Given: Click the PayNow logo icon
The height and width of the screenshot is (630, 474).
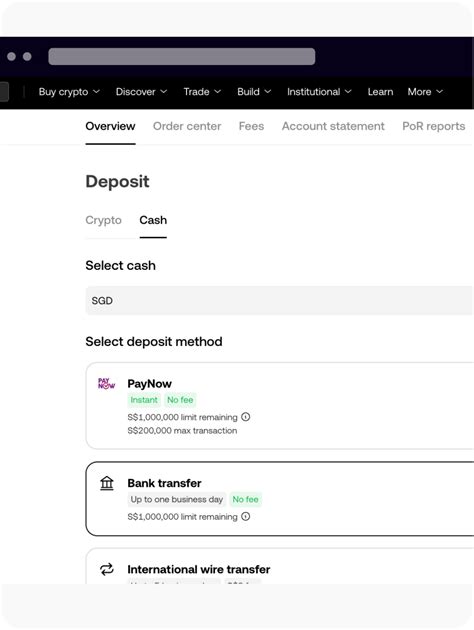Looking at the screenshot, I should (106, 383).
